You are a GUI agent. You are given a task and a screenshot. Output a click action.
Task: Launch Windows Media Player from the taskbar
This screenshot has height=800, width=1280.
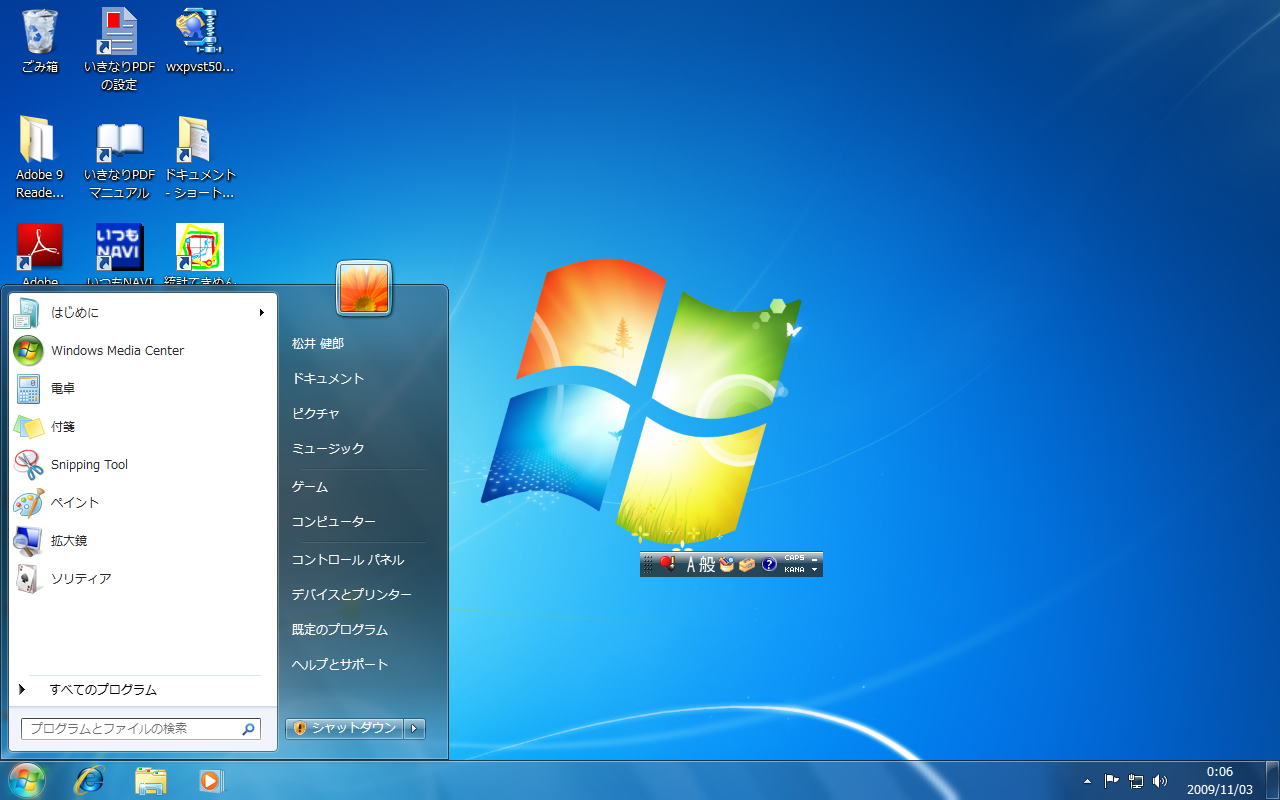[x=211, y=781]
